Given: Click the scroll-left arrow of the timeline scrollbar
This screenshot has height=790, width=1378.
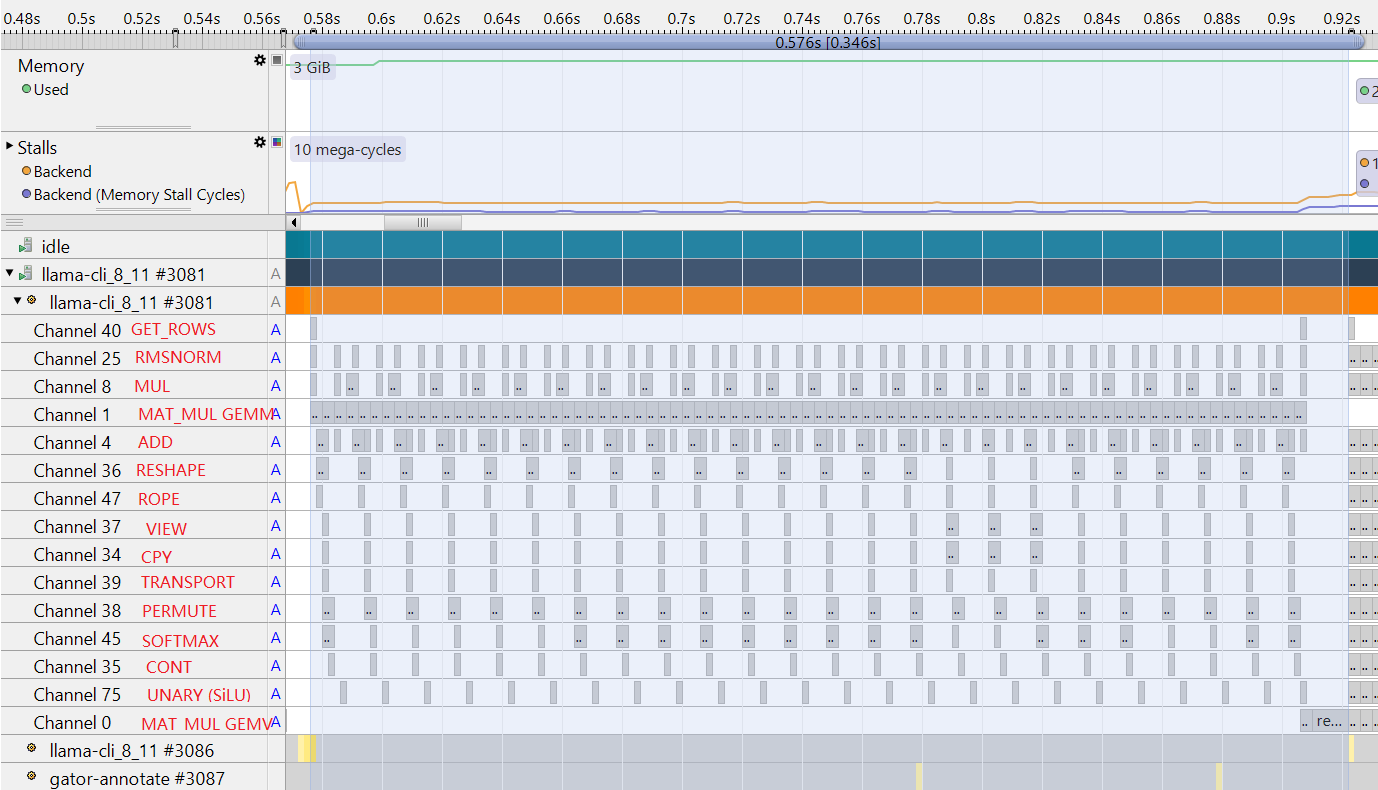Looking at the screenshot, I should (x=294, y=223).
